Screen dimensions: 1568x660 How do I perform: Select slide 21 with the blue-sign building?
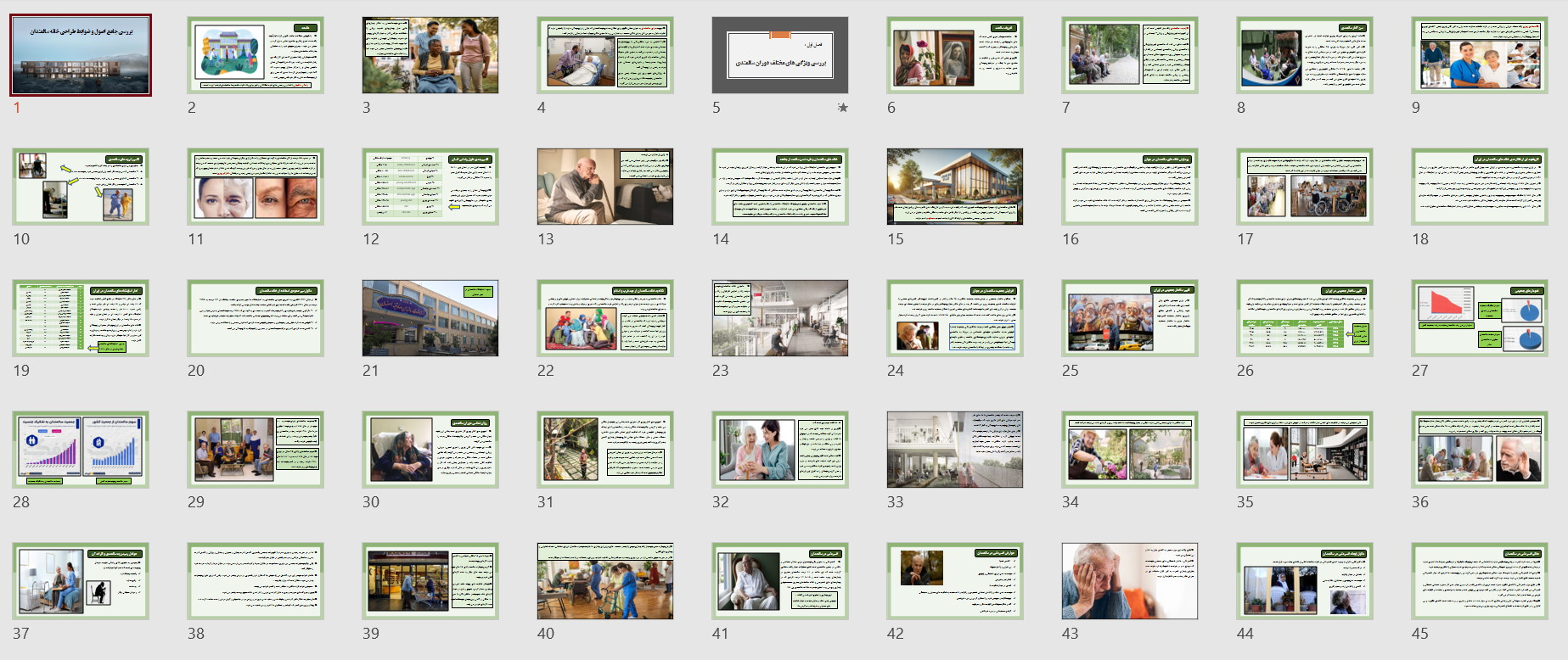[430, 318]
